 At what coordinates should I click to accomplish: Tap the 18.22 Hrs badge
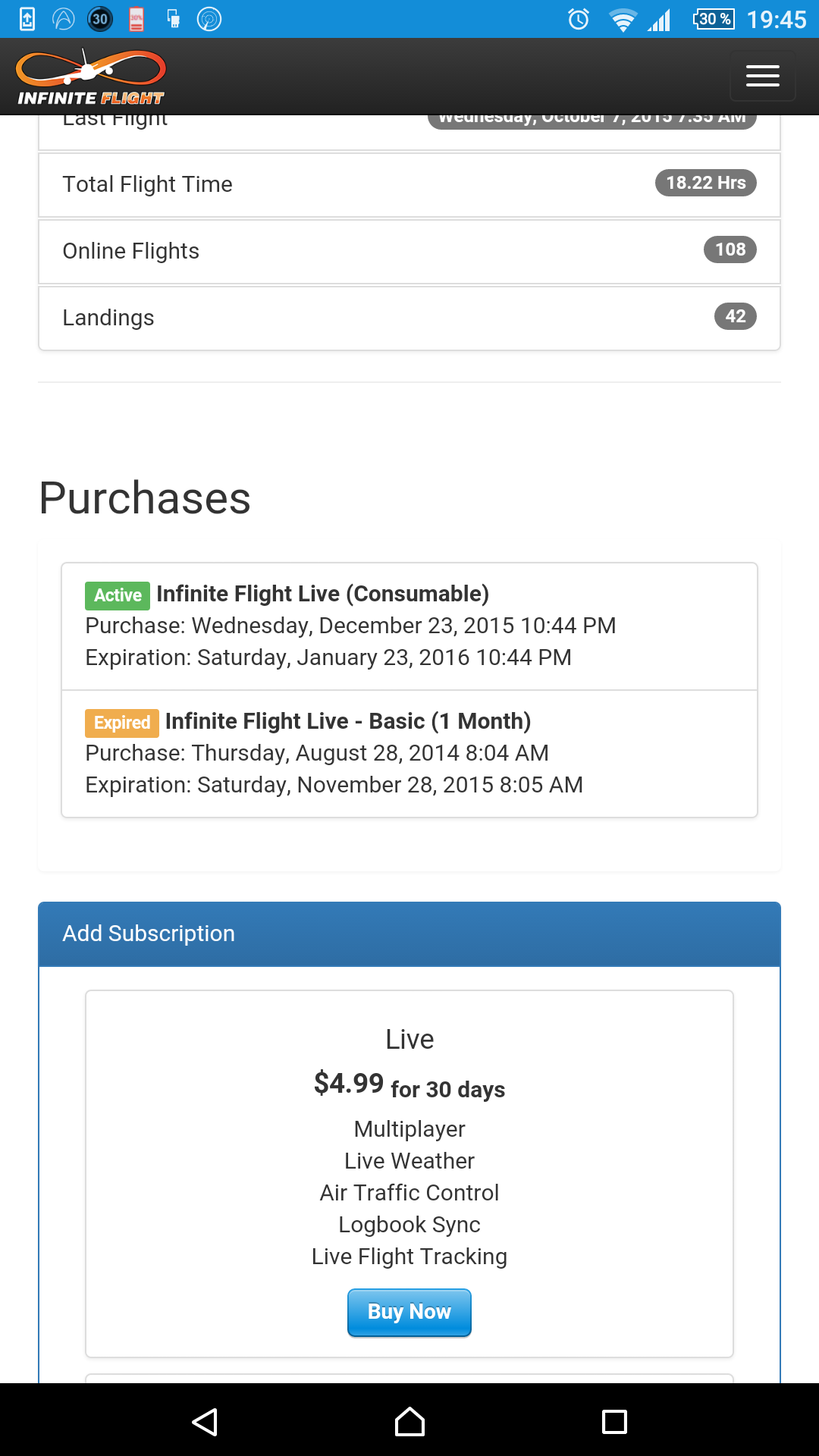point(705,183)
